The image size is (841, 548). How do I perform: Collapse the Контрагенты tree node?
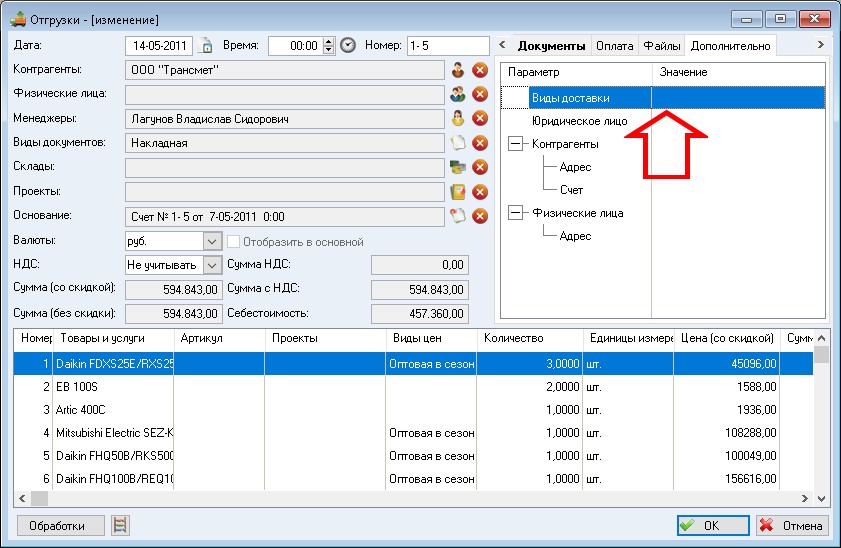pos(515,144)
